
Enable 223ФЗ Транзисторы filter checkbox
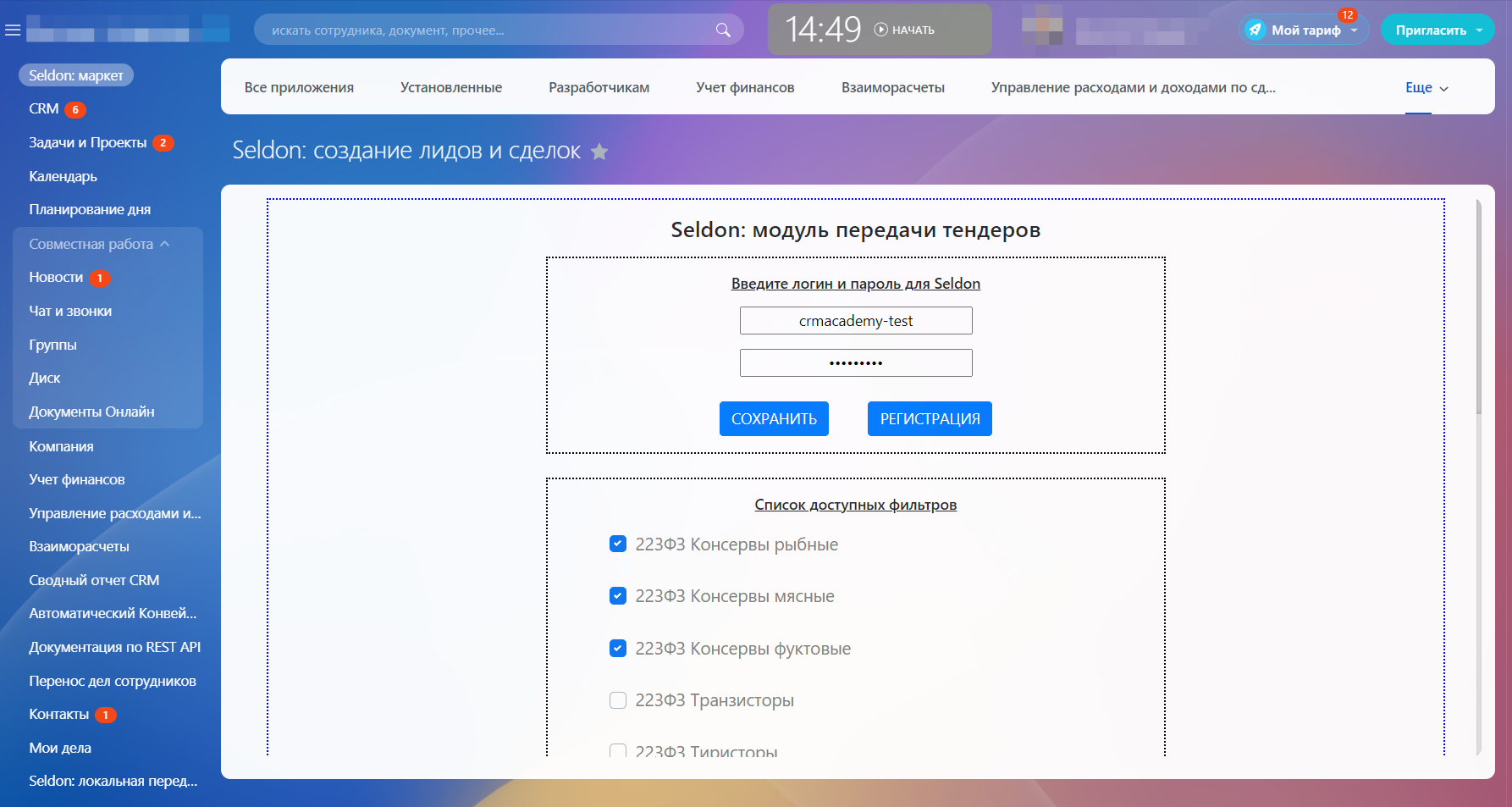618,700
